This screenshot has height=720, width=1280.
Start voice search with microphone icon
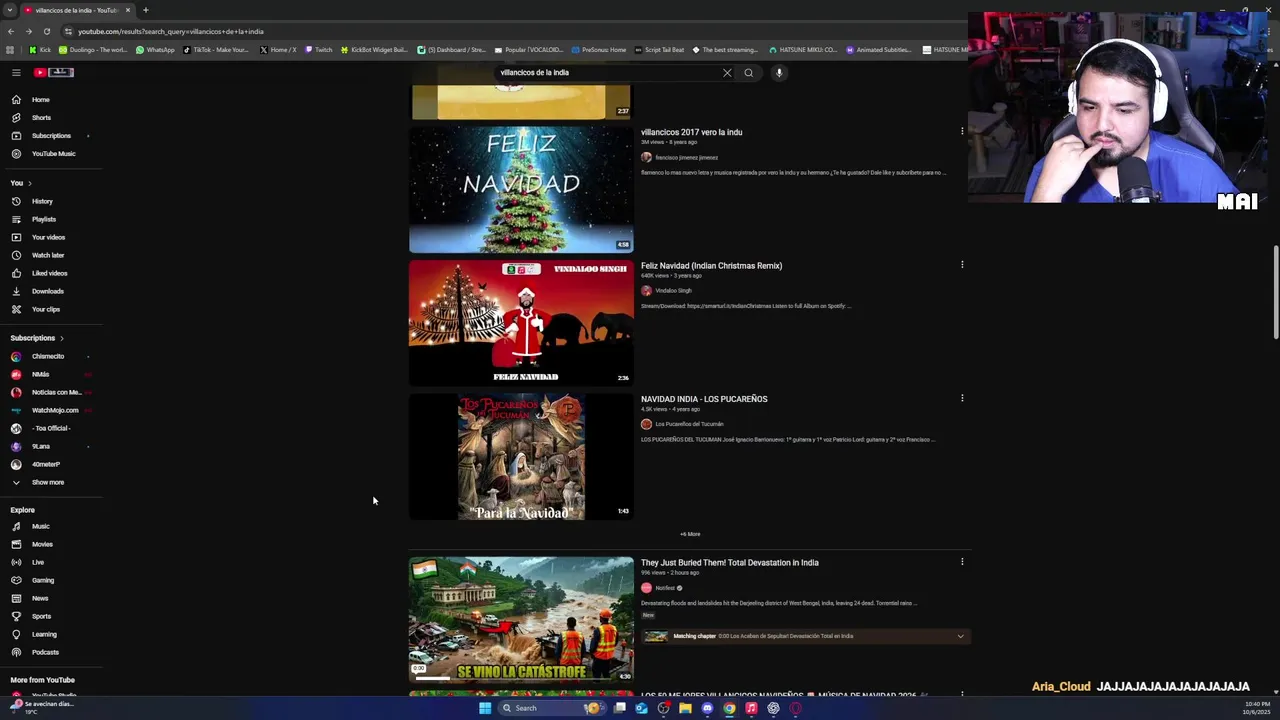(779, 72)
